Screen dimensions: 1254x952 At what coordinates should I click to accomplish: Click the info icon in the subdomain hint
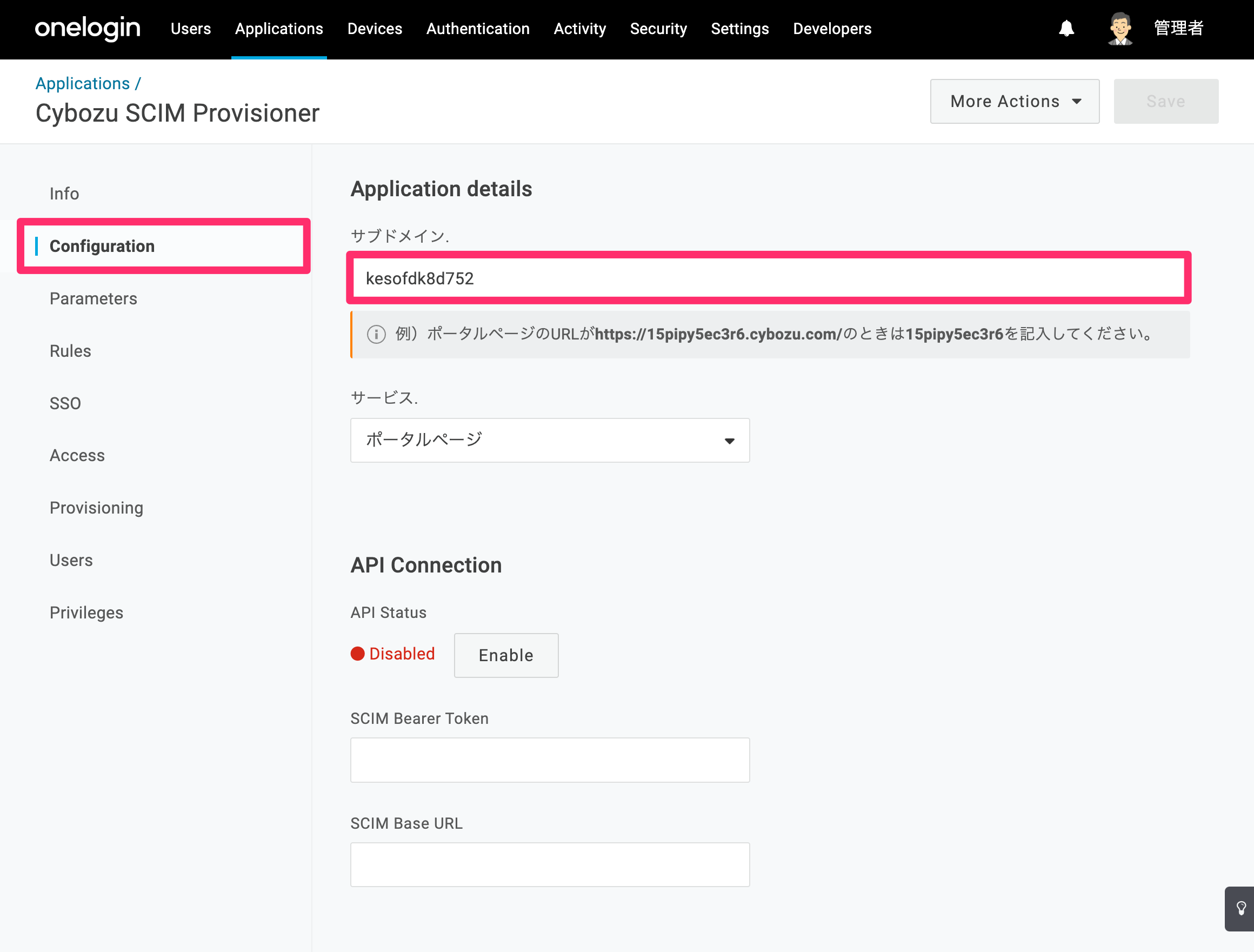[376, 334]
